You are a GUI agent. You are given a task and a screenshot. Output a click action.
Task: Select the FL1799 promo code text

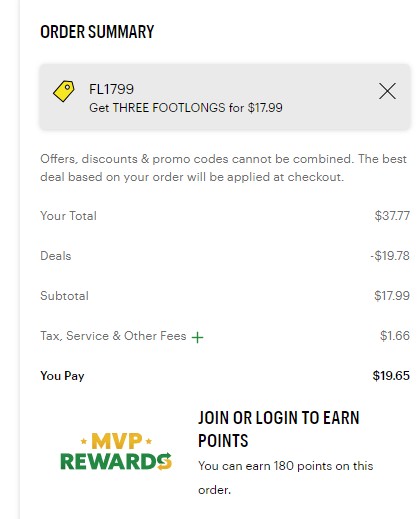pos(111,89)
